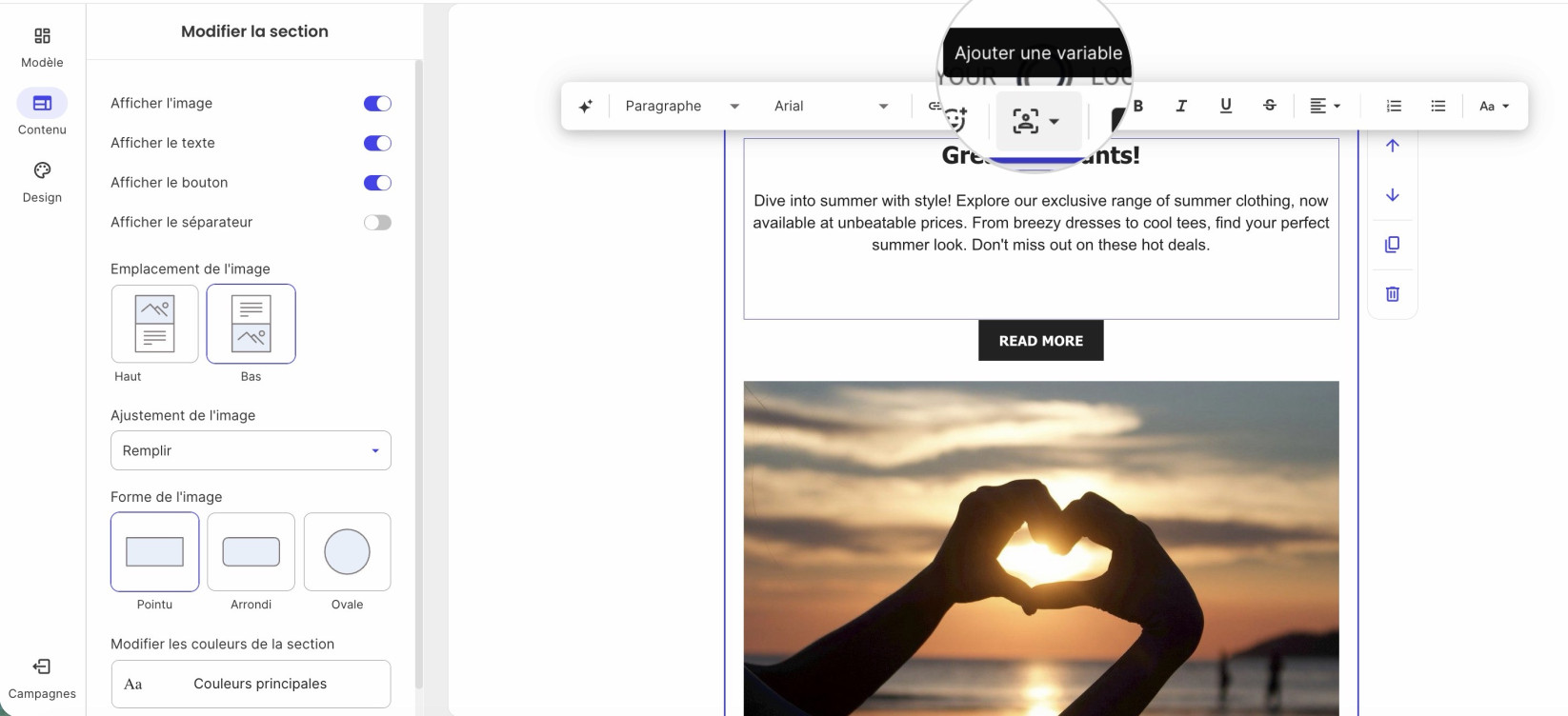
Task: Select Bas image placement
Action: point(251,324)
